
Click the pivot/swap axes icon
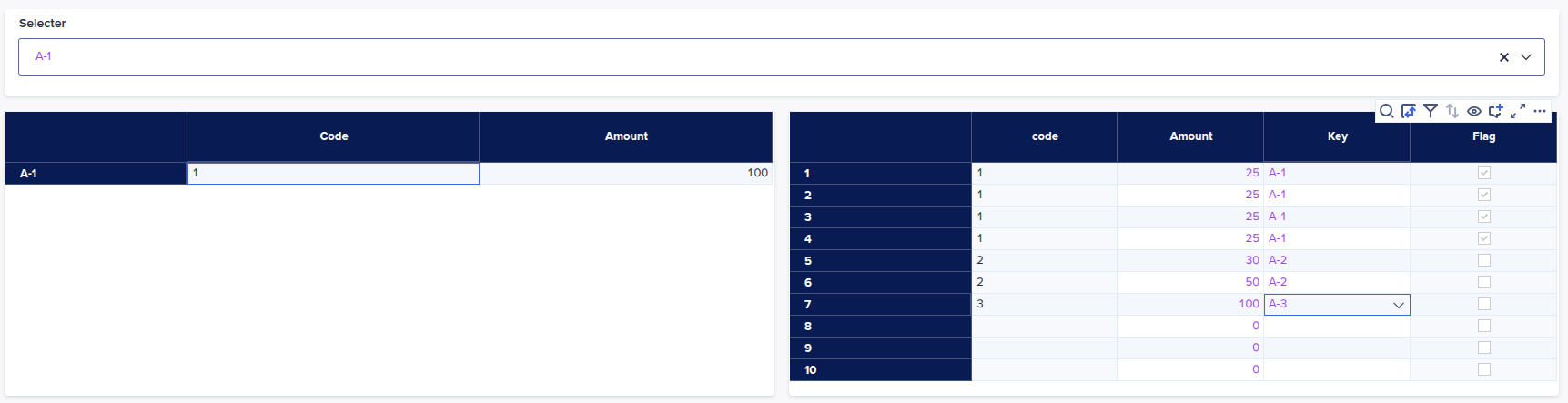[1409, 111]
